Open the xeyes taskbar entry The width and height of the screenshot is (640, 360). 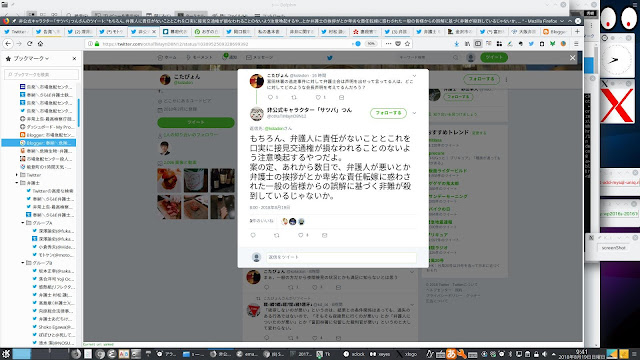(380, 354)
